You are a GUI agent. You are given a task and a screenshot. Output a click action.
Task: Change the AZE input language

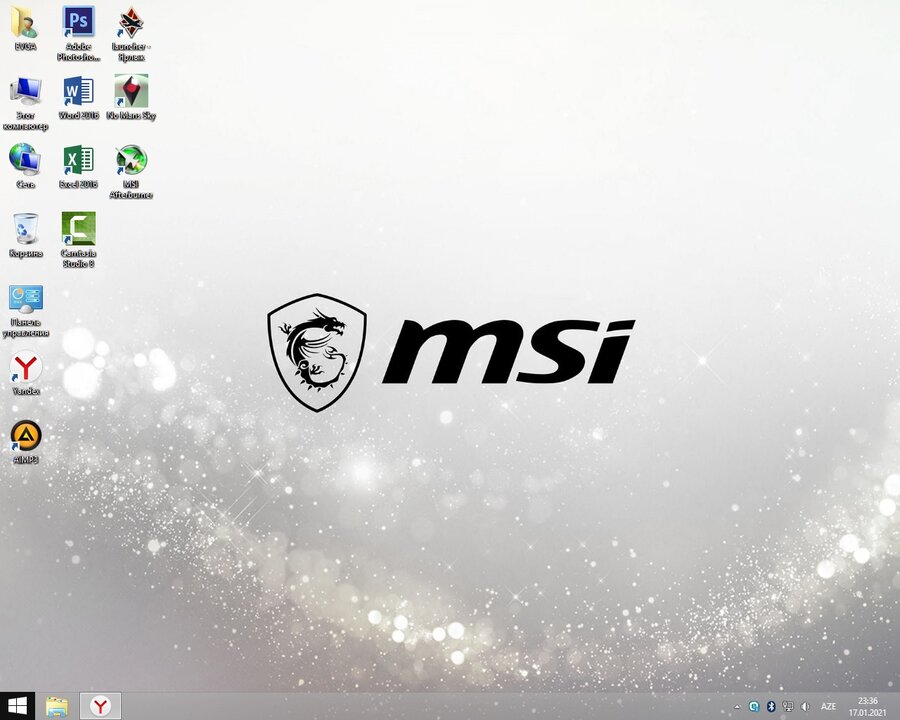pos(828,707)
